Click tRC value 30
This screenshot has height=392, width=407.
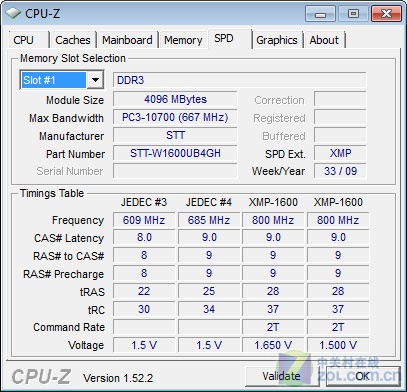click(144, 309)
